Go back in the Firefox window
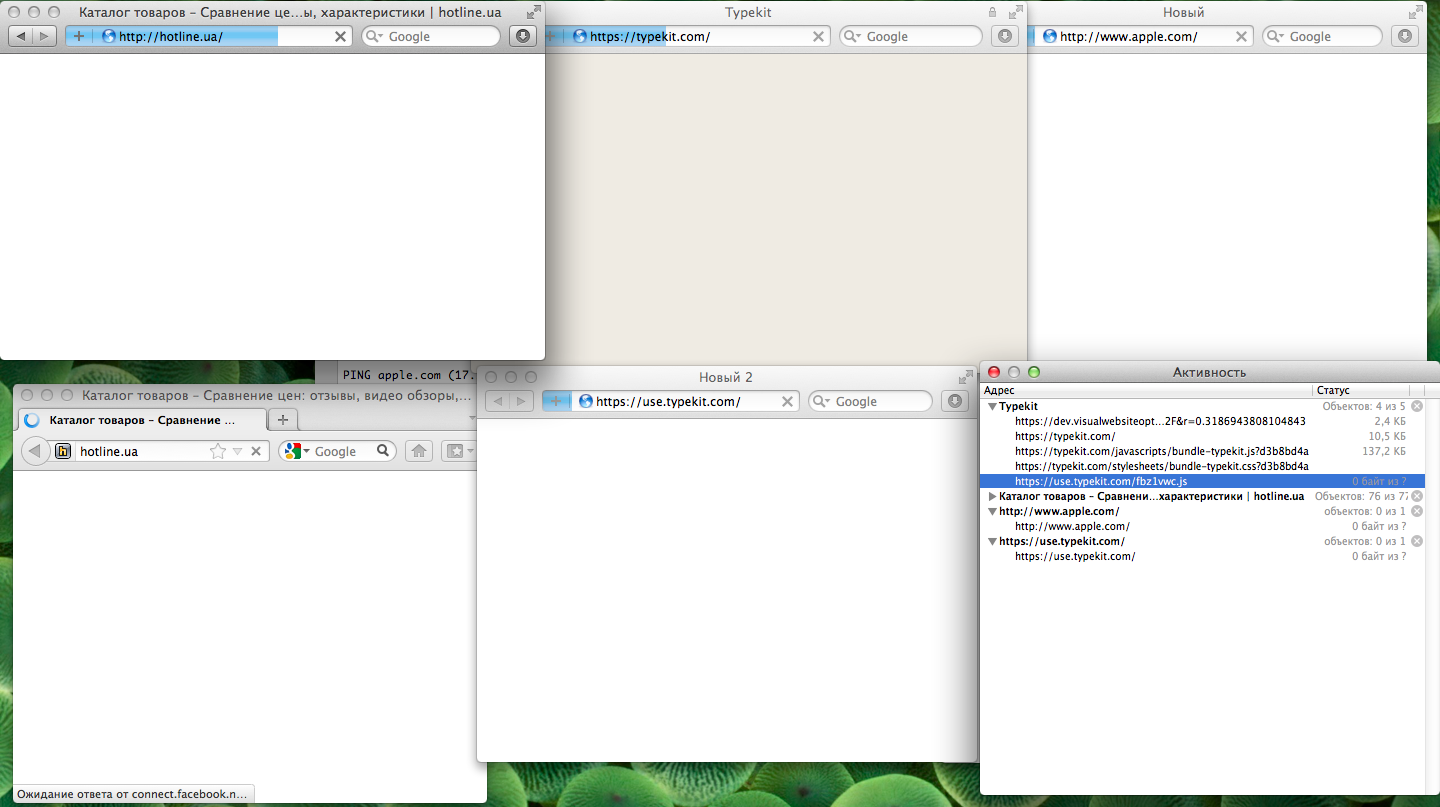 35,451
